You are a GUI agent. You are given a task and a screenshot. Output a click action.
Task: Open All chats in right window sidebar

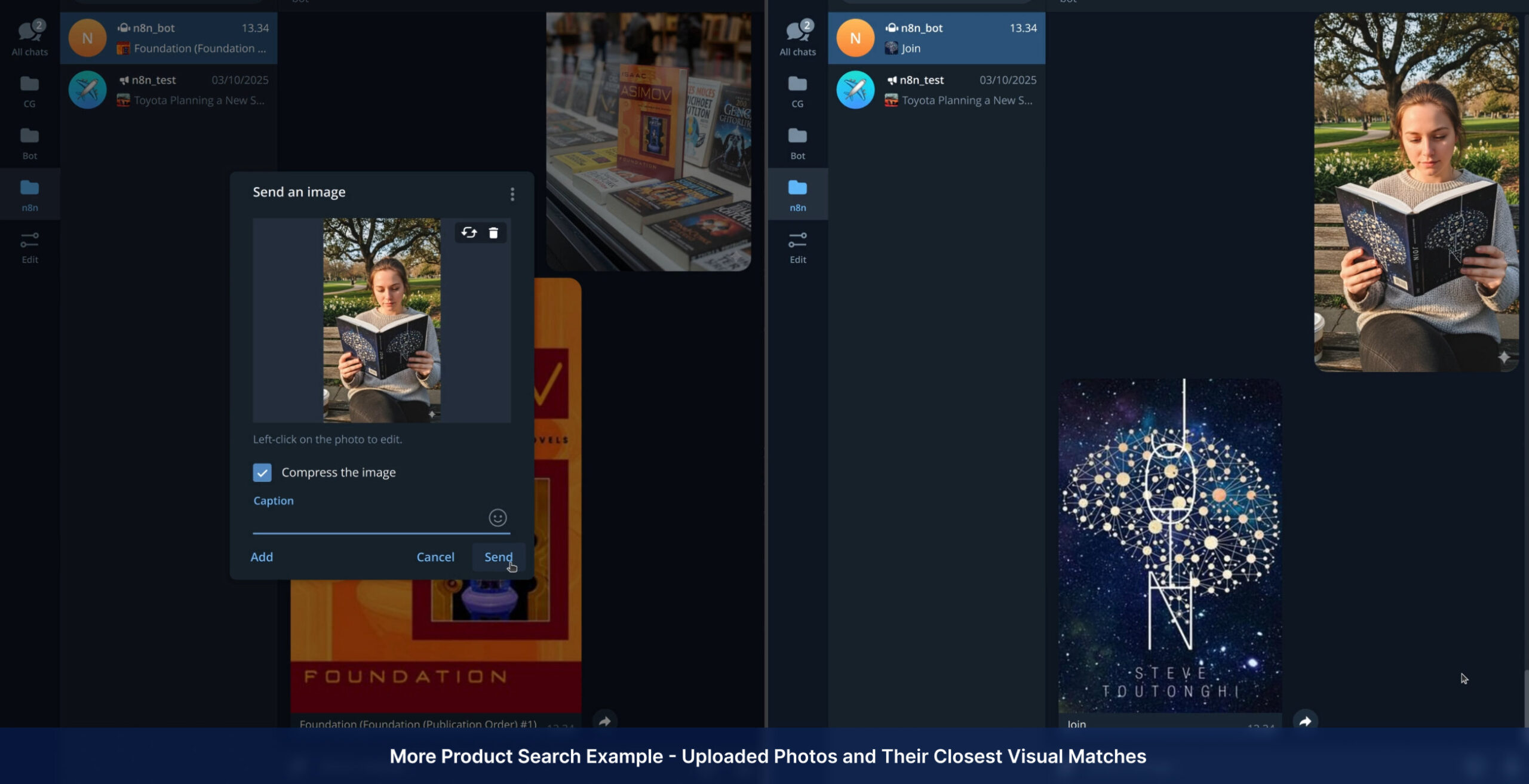coord(797,38)
